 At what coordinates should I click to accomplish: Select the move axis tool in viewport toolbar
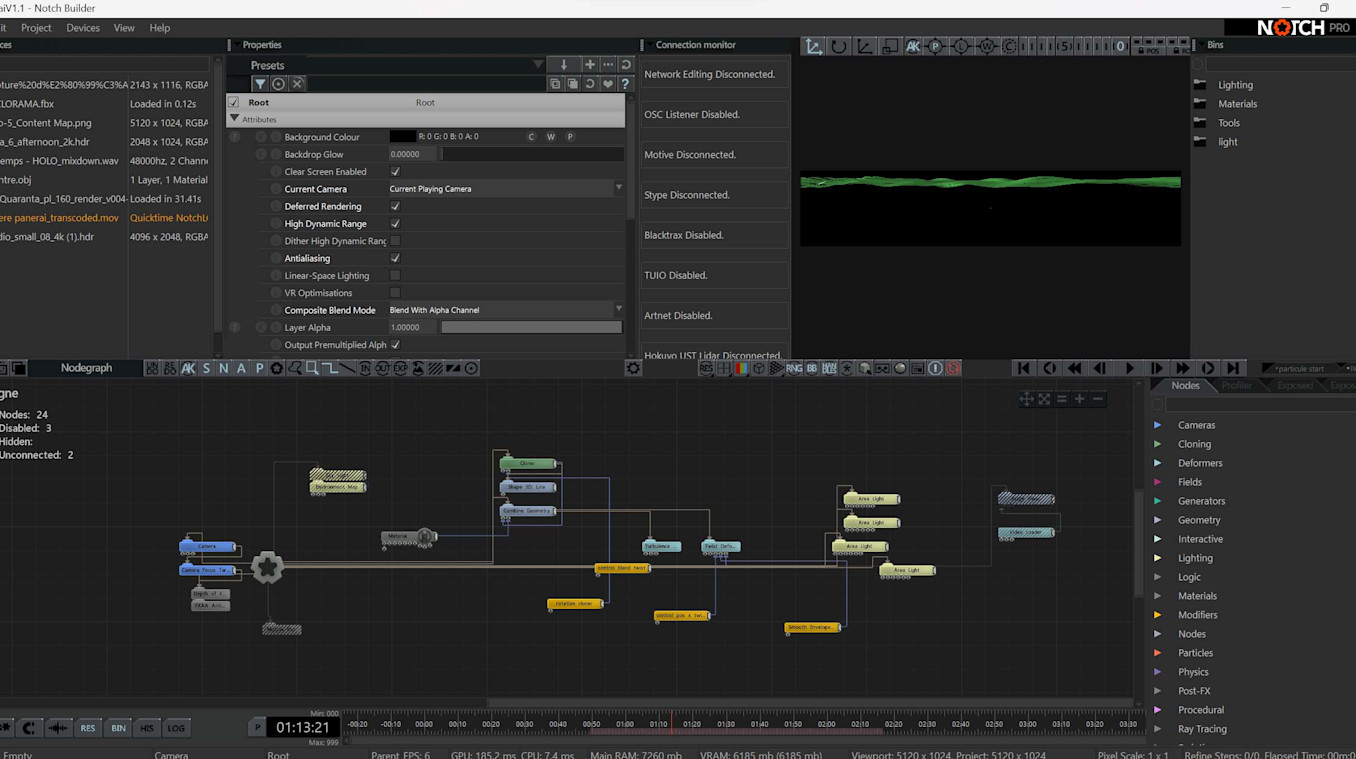(x=814, y=46)
